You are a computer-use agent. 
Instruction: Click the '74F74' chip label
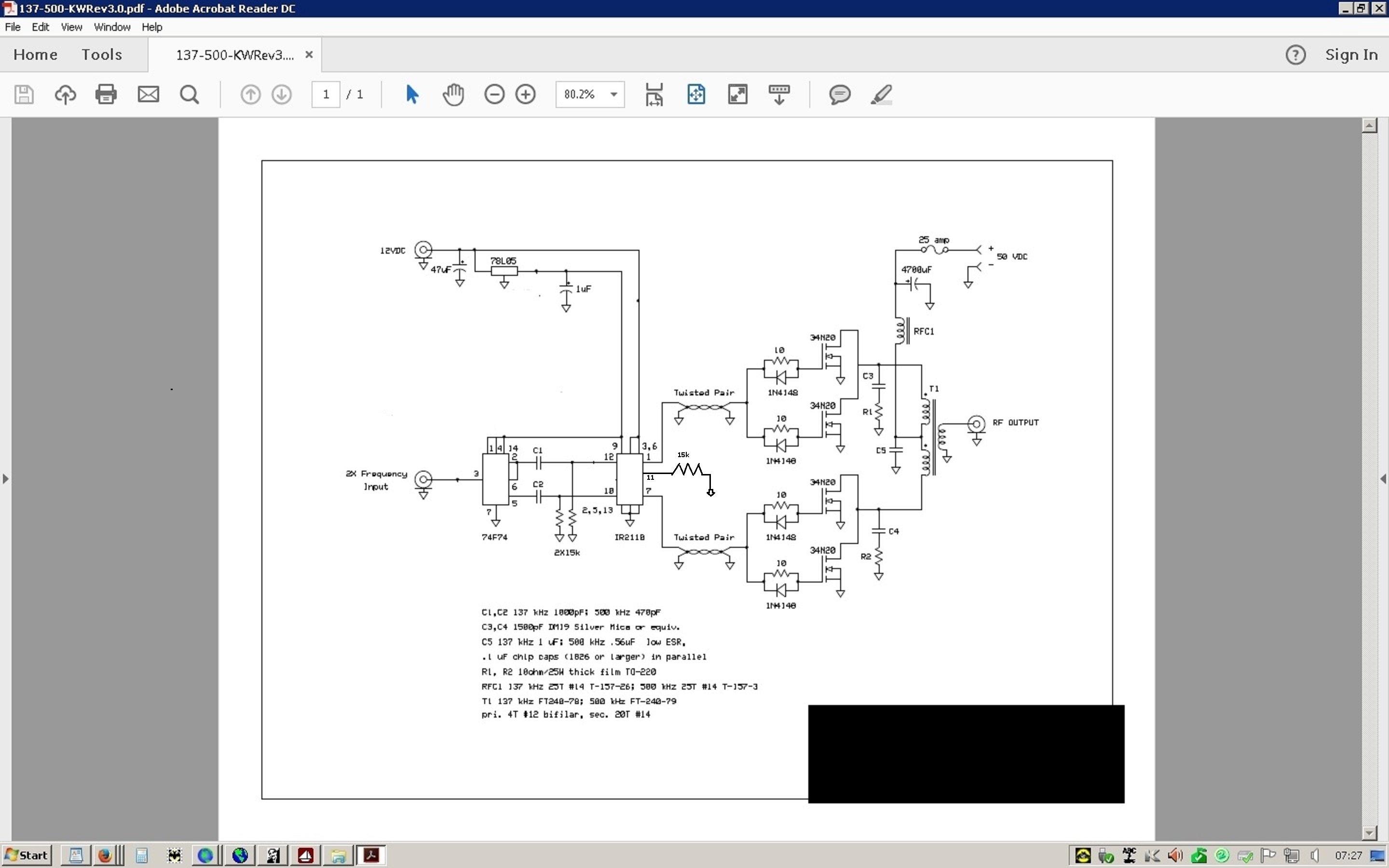(494, 537)
